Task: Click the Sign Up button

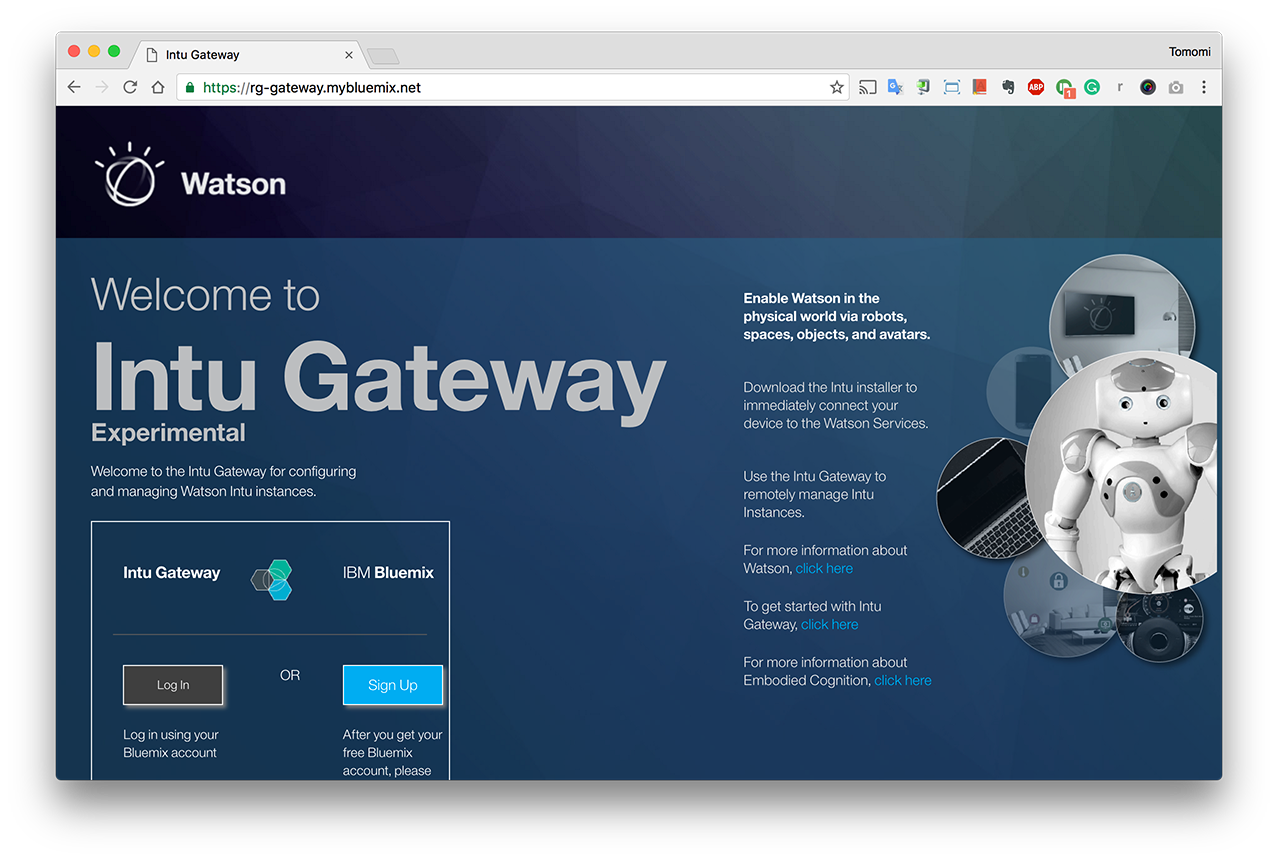Action: (392, 685)
